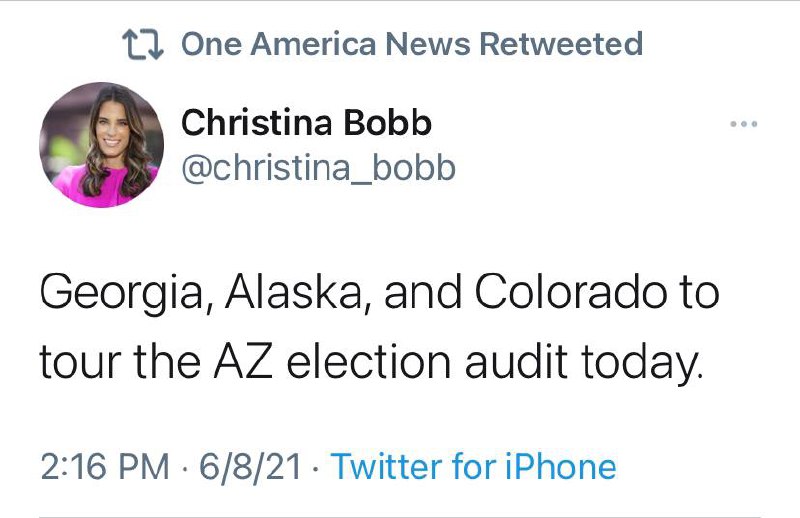Open the Twitter for iPhone source link
800x518 pixels.
click(x=473, y=466)
